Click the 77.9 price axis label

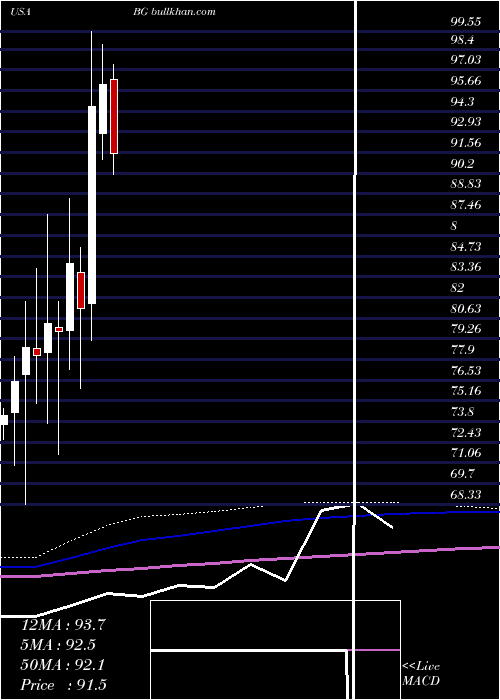(462, 350)
